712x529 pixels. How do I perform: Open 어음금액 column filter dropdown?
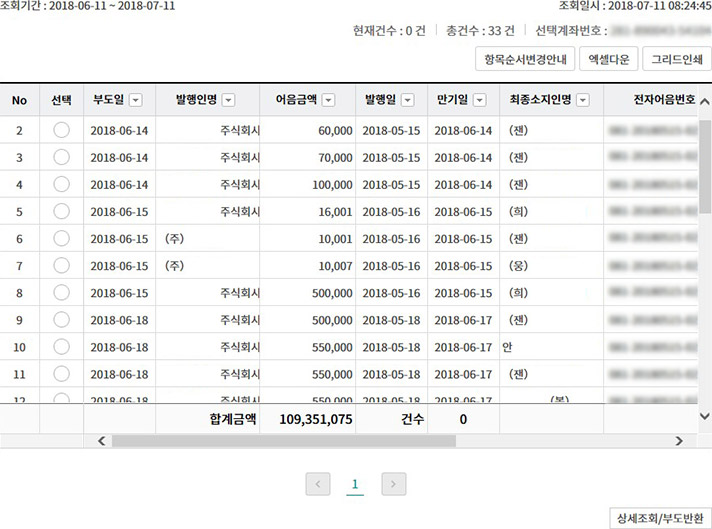329,100
